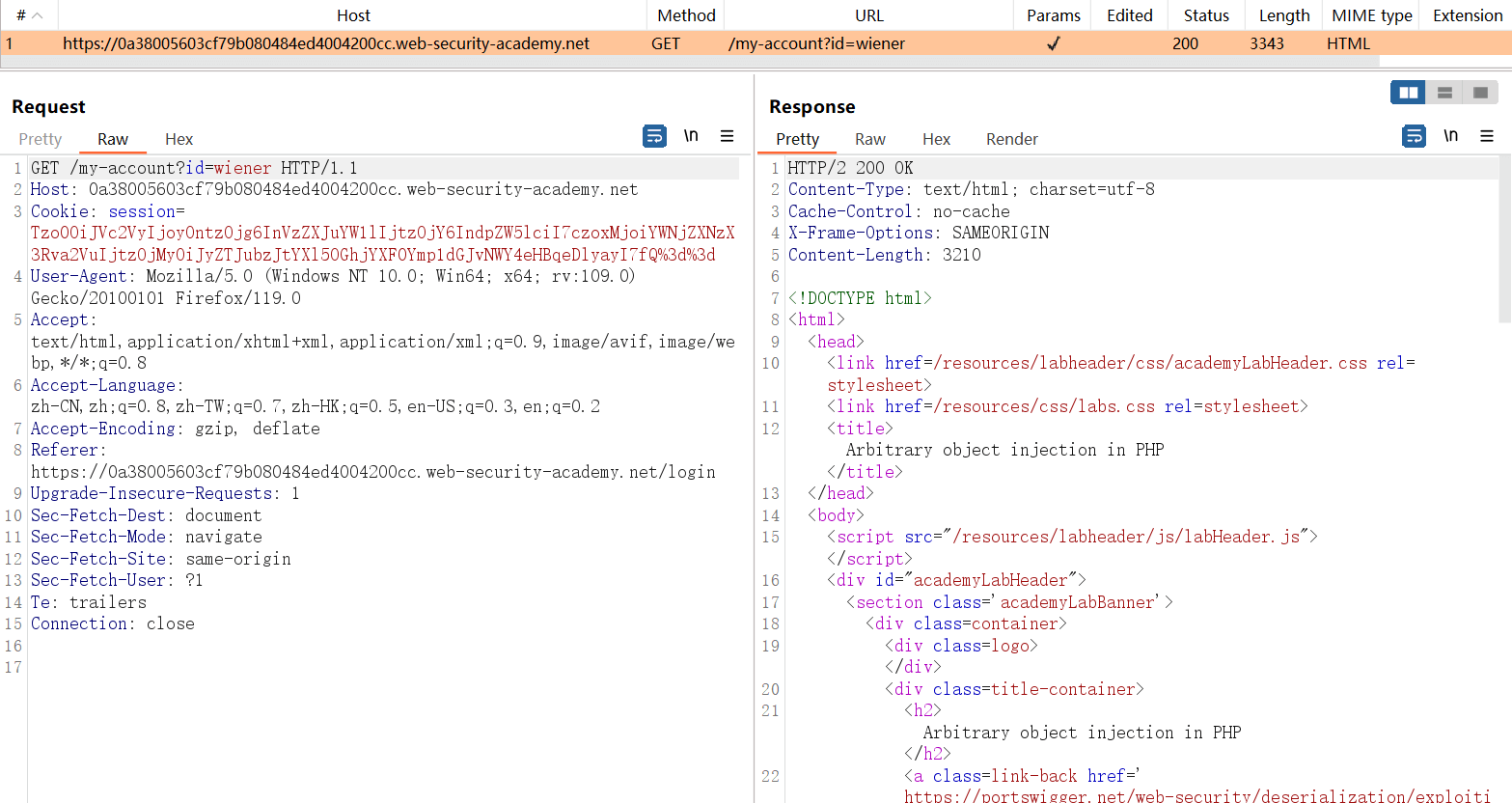Click the MIME type column header
Image resolution: width=1512 pixels, height=803 pixels.
[x=1371, y=15]
